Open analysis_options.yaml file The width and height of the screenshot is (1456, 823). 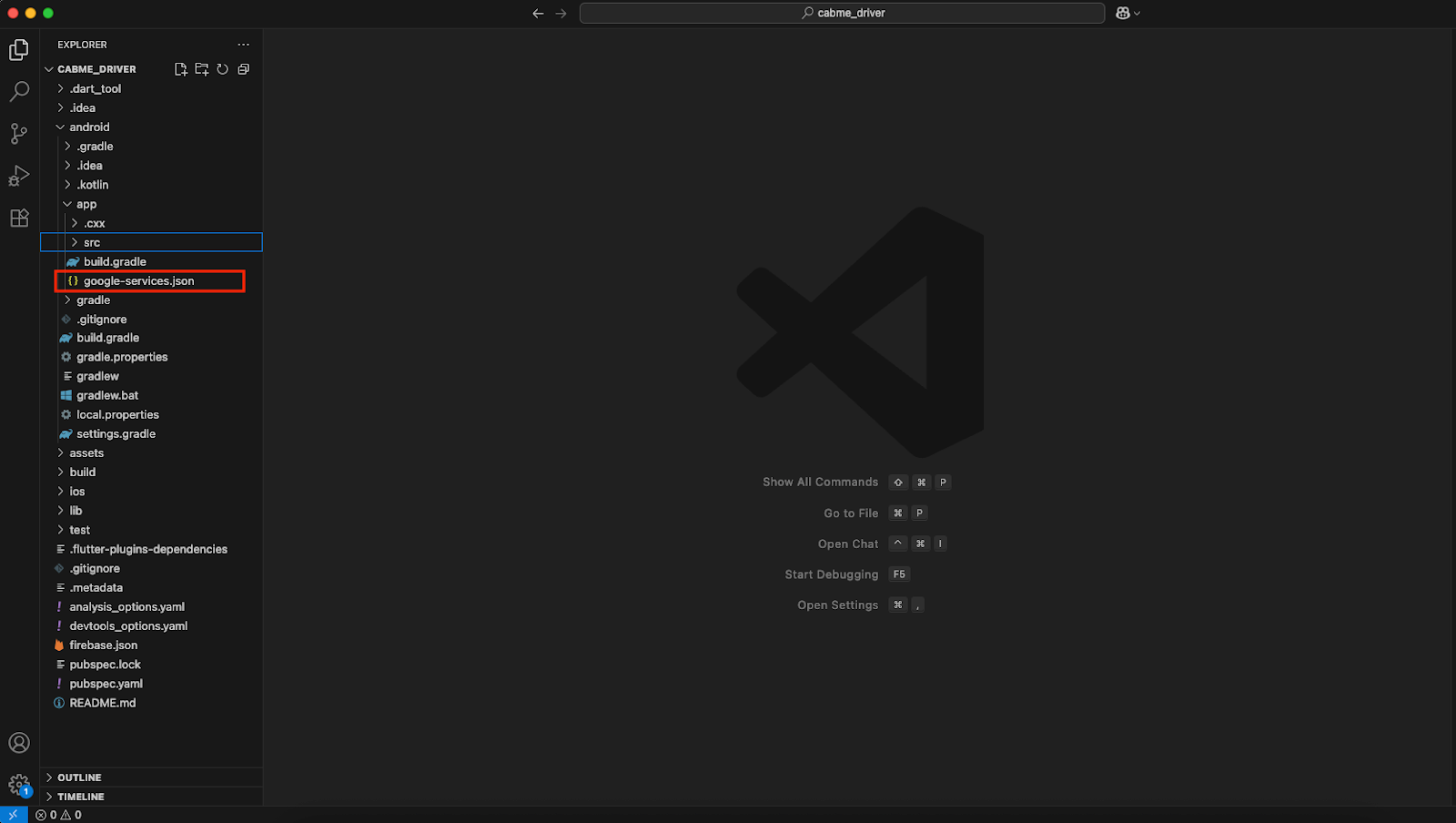tap(151, 606)
